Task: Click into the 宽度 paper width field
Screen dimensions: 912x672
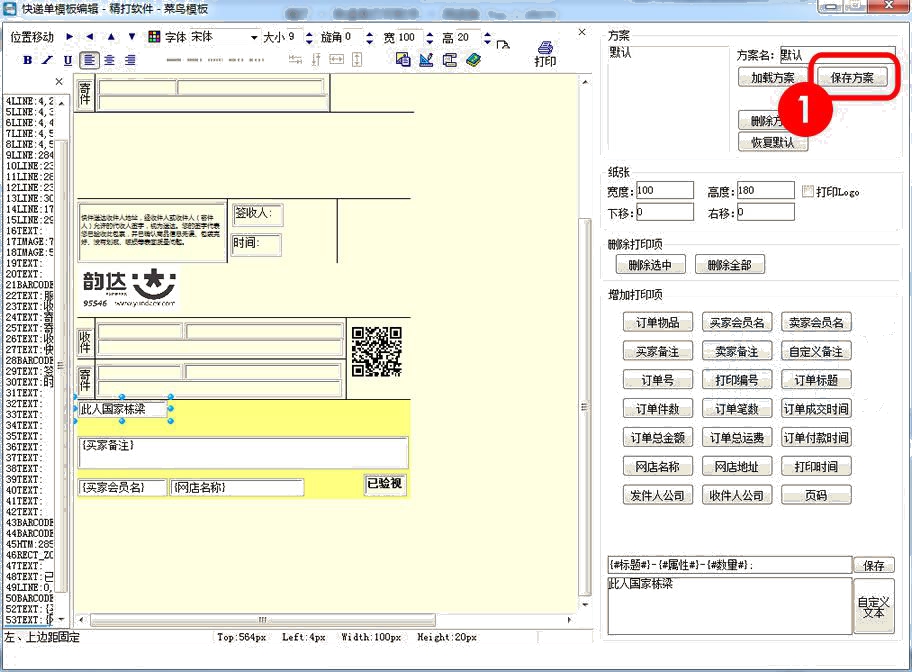Action: [664, 190]
